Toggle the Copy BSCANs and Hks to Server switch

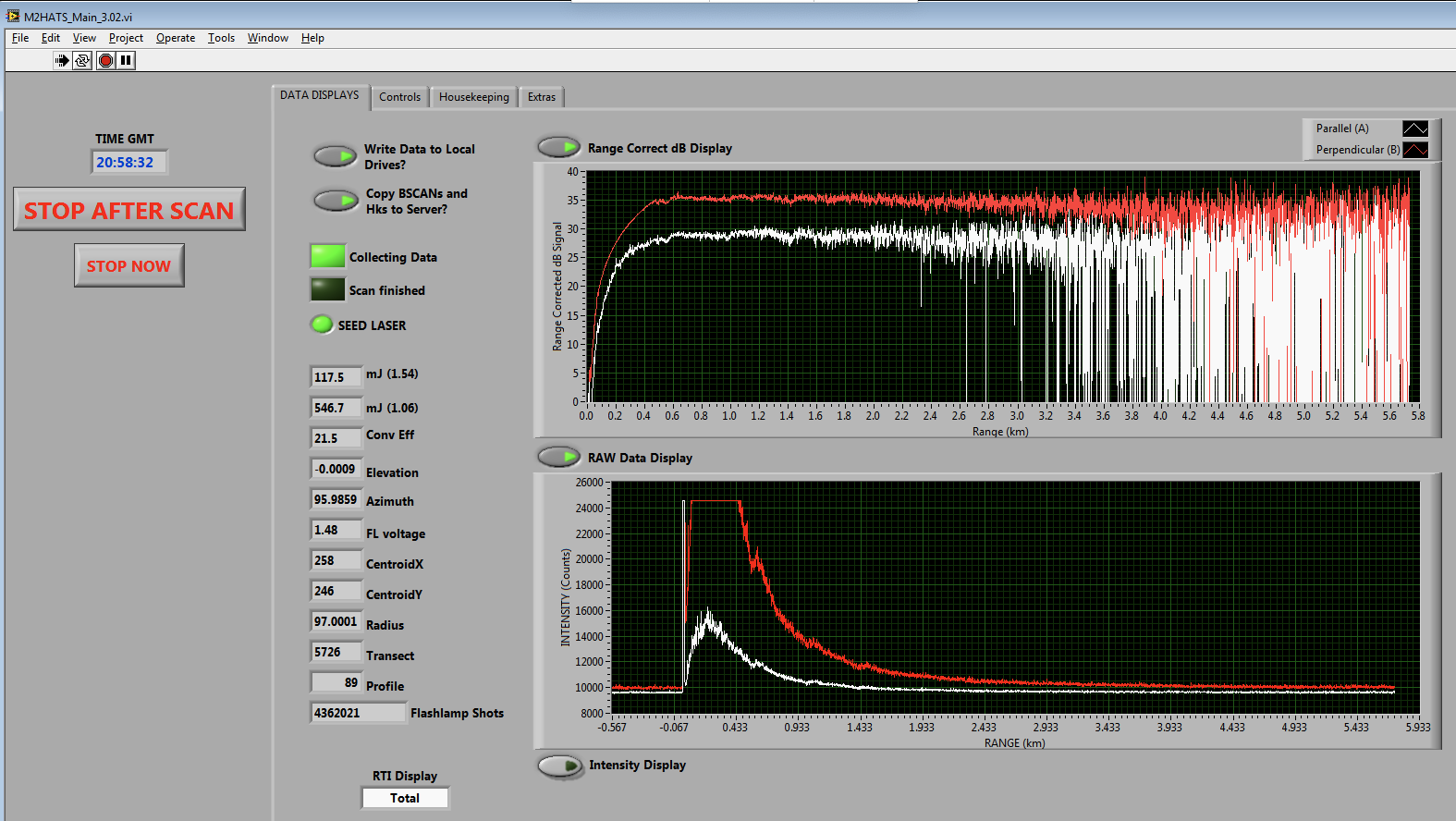335,201
